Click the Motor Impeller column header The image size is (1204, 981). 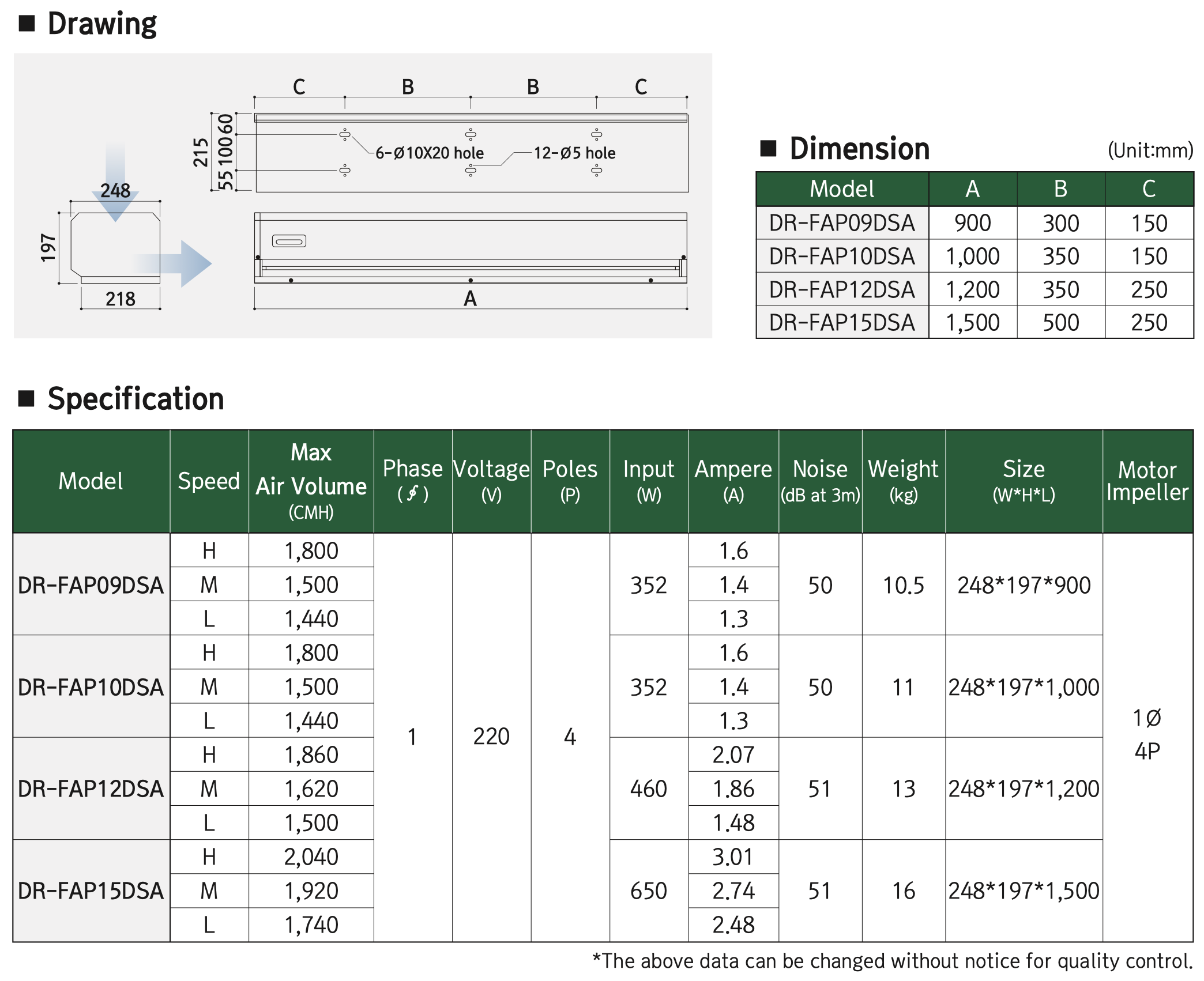click(1147, 481)
